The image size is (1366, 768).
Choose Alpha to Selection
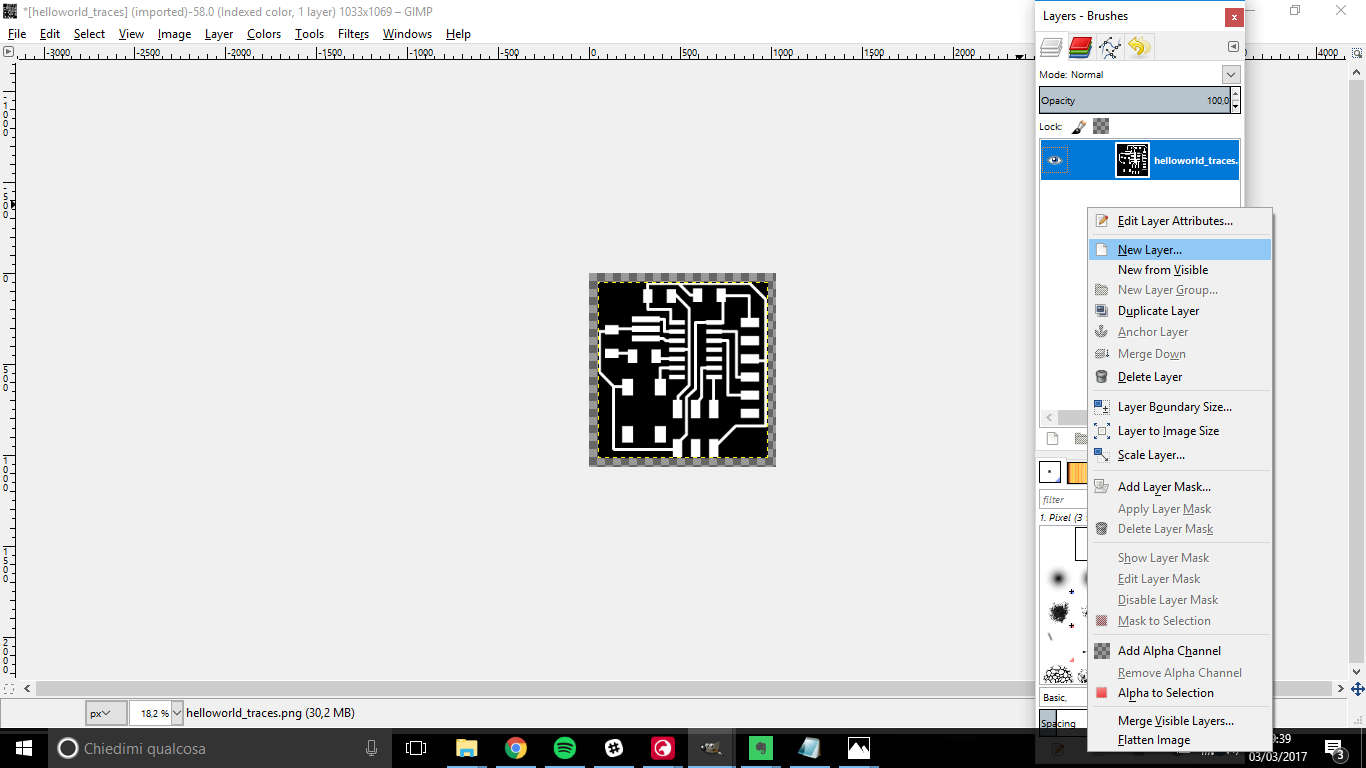pyautogui.click(x=1180, y=693)
